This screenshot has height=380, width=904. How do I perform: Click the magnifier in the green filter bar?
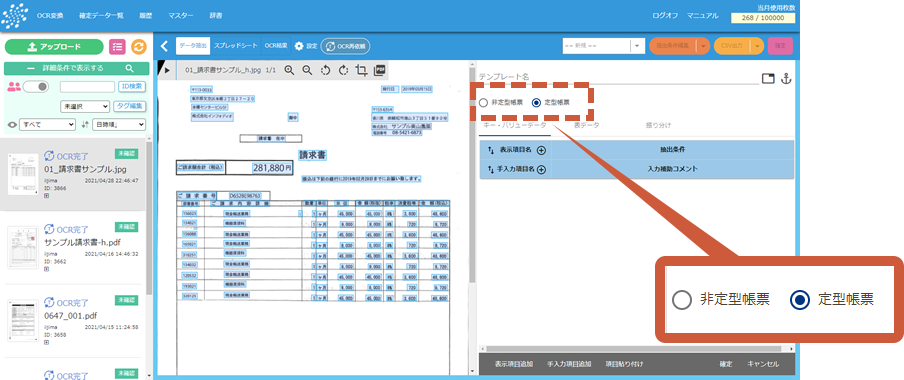(130, 68)
